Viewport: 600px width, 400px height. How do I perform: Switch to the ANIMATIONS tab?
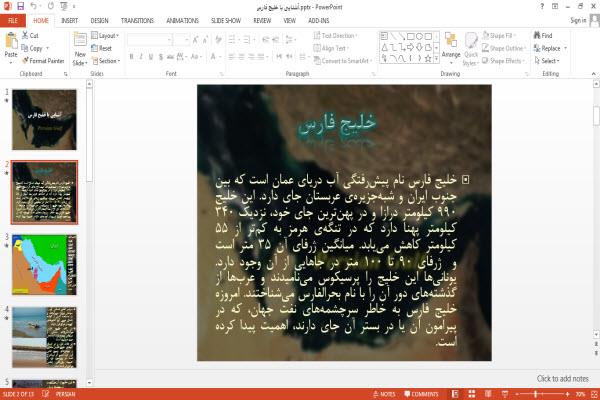point(183,21)
